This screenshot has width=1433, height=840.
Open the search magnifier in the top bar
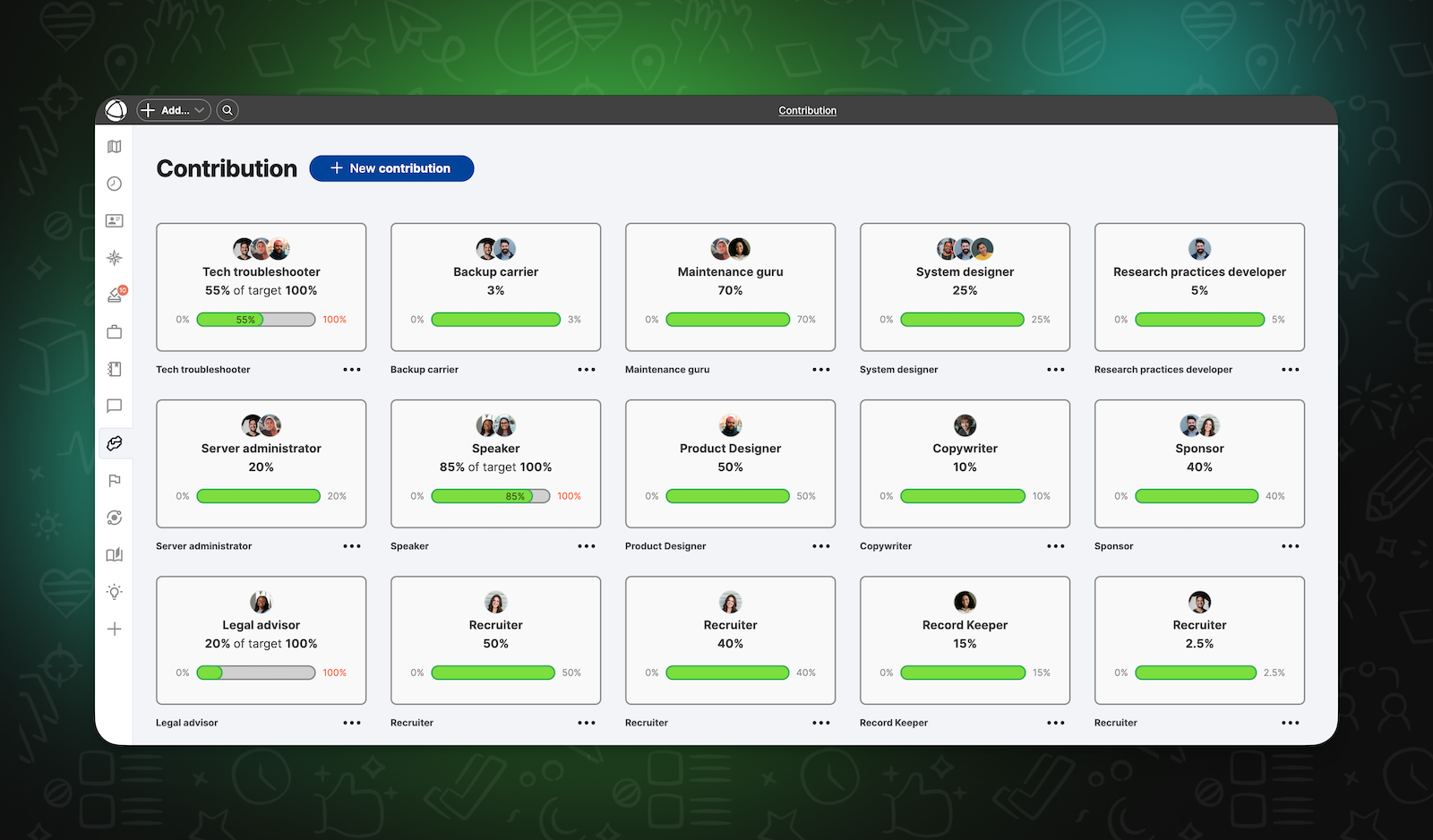pyautogui.click(x=227, y=109)
